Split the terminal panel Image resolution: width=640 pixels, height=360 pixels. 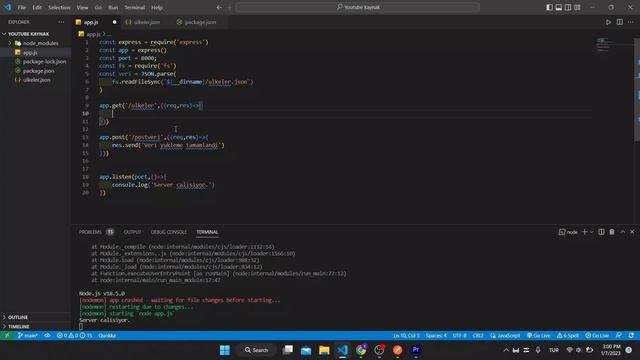point(601,232)
